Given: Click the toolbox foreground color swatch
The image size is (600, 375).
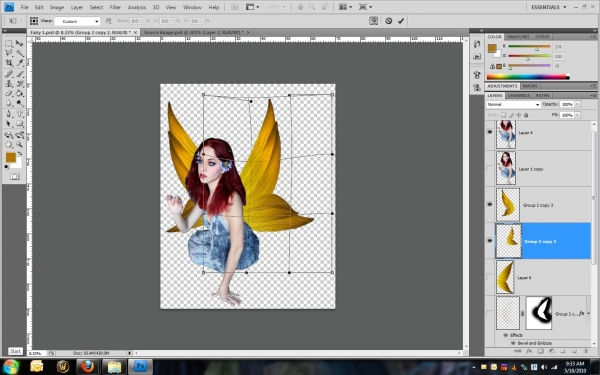Looking at the screenshot, I should click(11, 157).
